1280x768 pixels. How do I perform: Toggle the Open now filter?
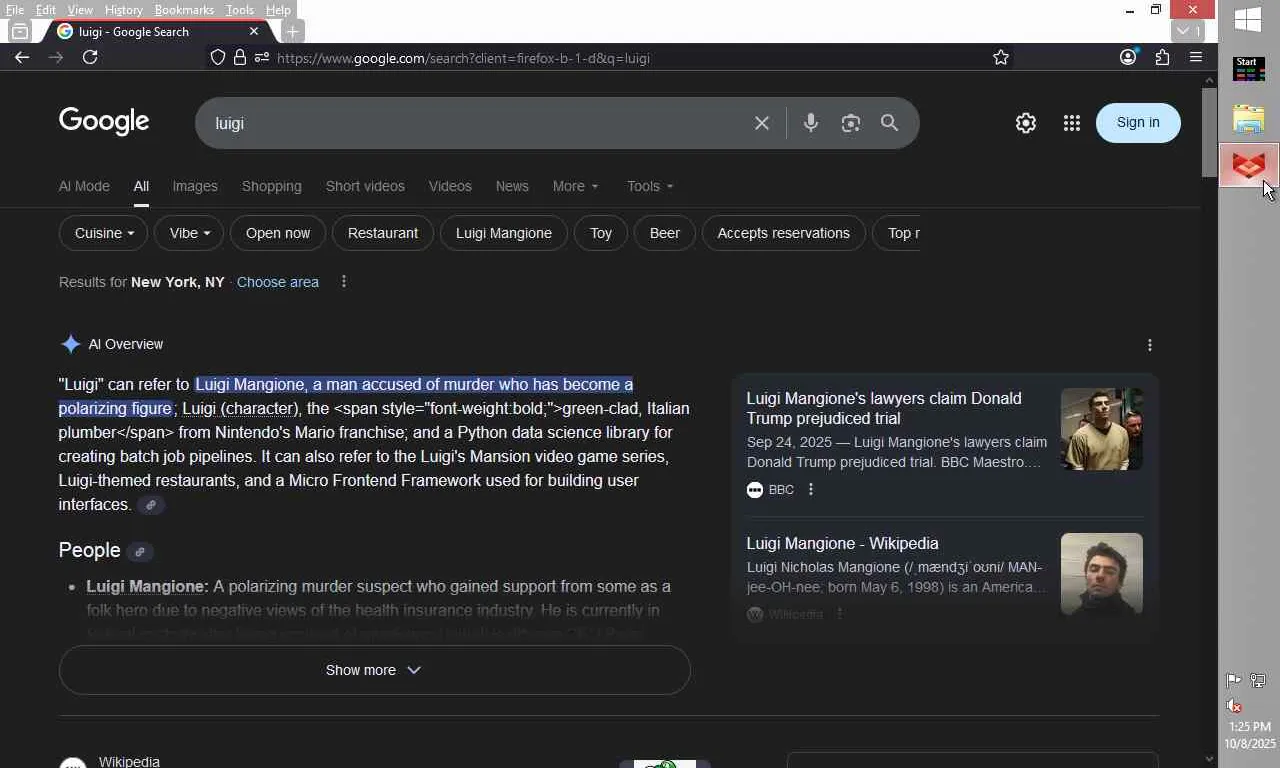coord(278,233)
